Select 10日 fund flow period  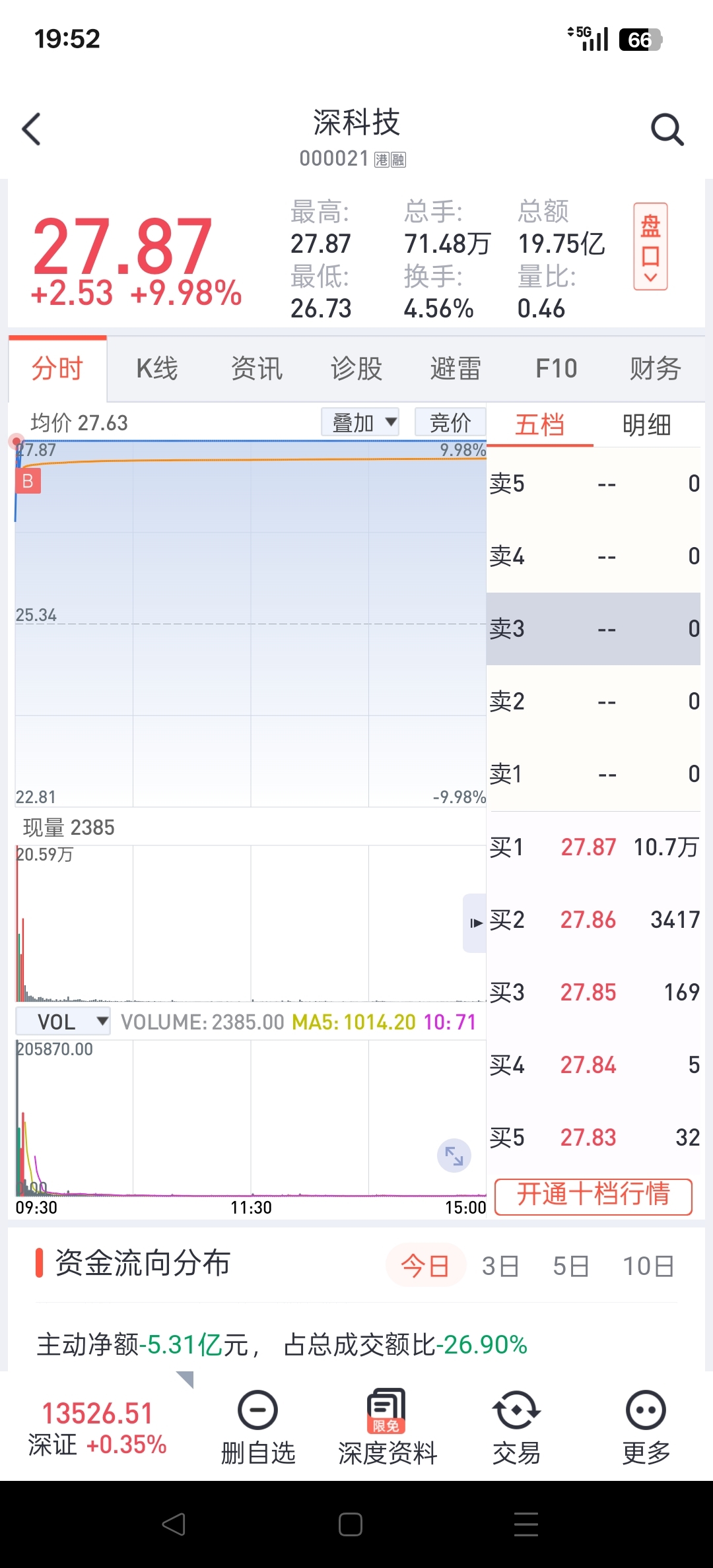[x=648, y=1266]
